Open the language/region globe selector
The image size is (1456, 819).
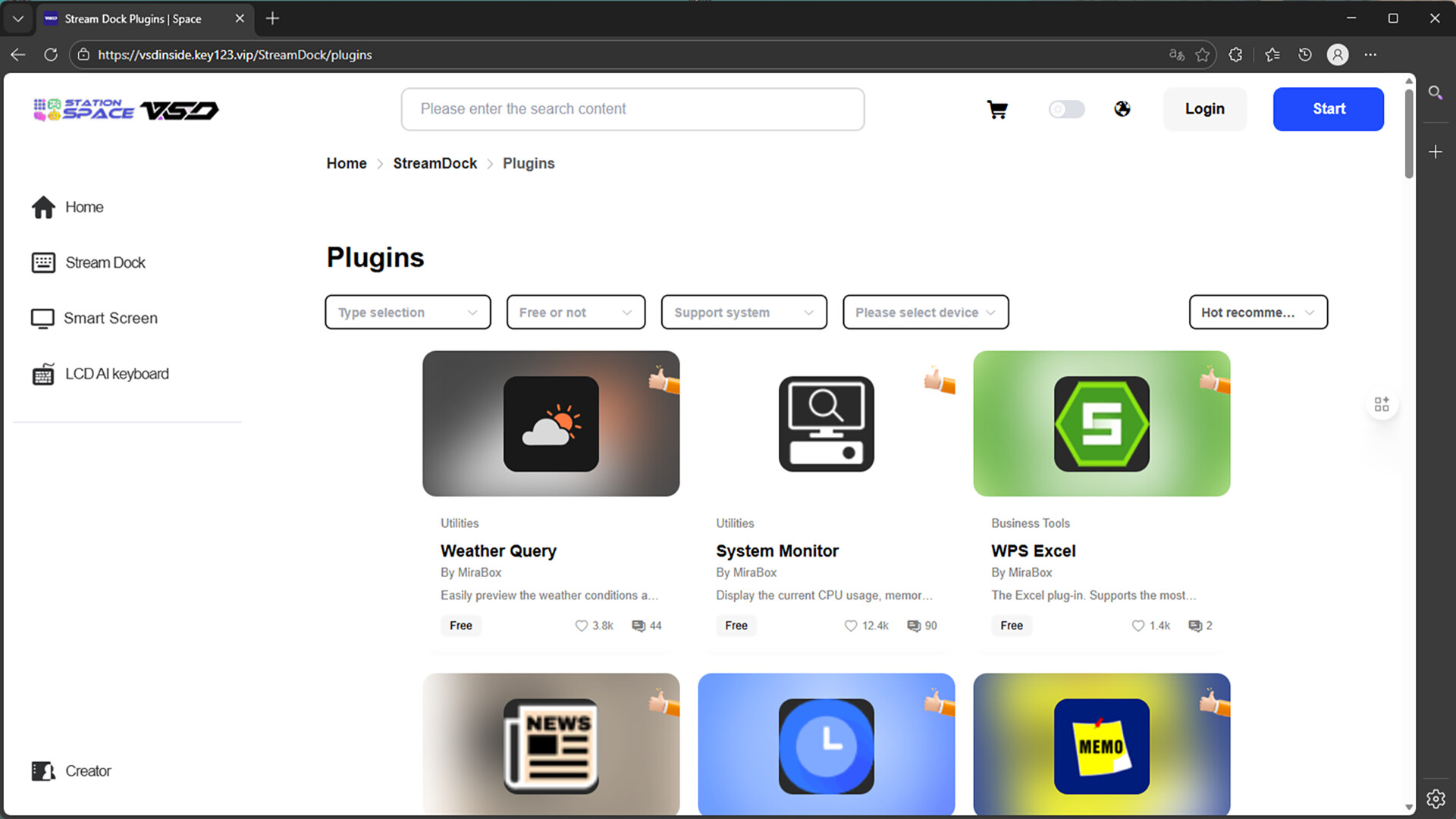tap(1122, 109)
